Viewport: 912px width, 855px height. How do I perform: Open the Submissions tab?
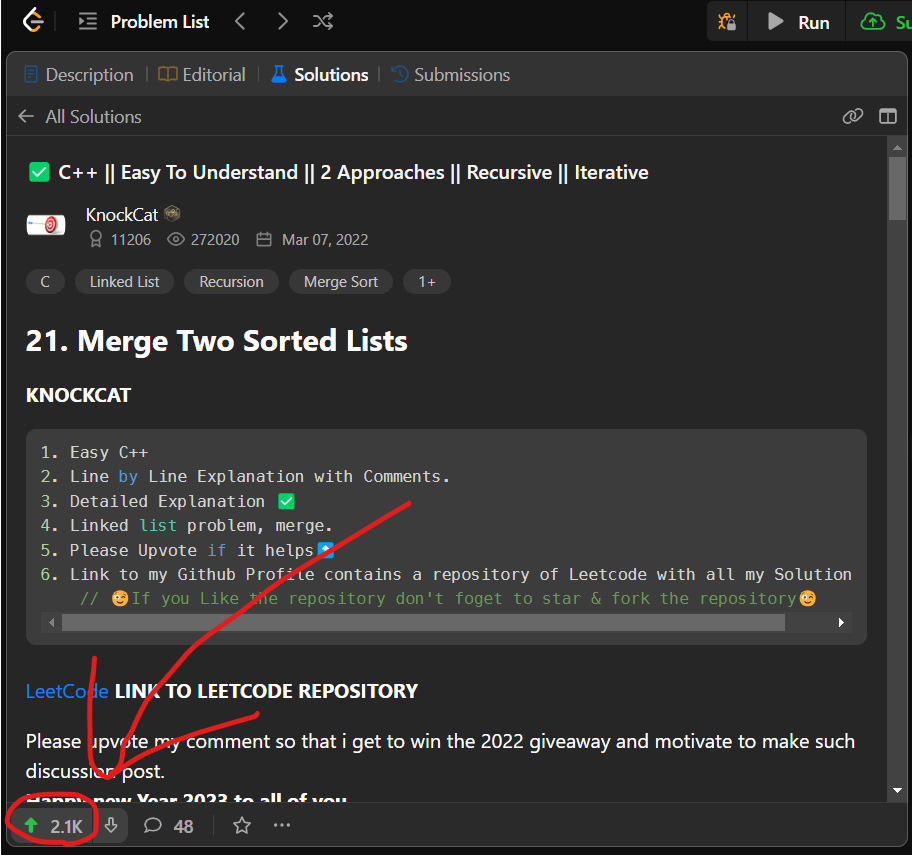450,75
